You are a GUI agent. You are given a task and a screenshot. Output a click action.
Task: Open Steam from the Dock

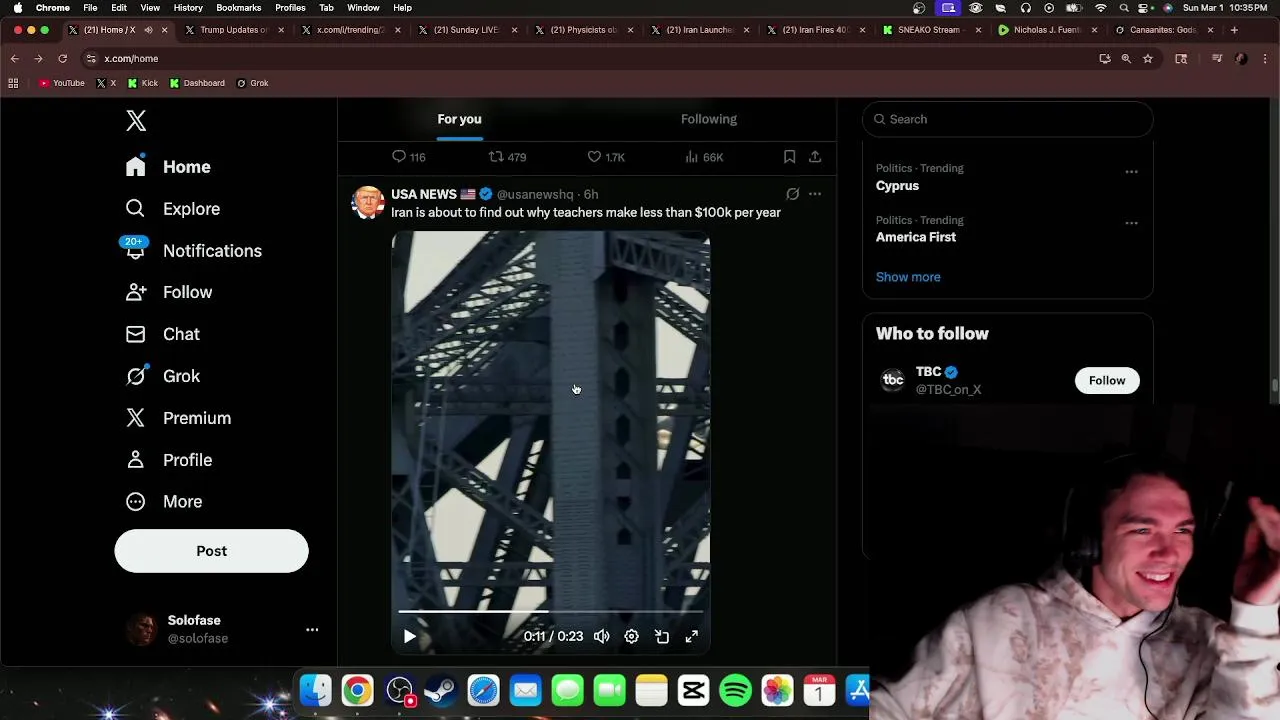441,690
